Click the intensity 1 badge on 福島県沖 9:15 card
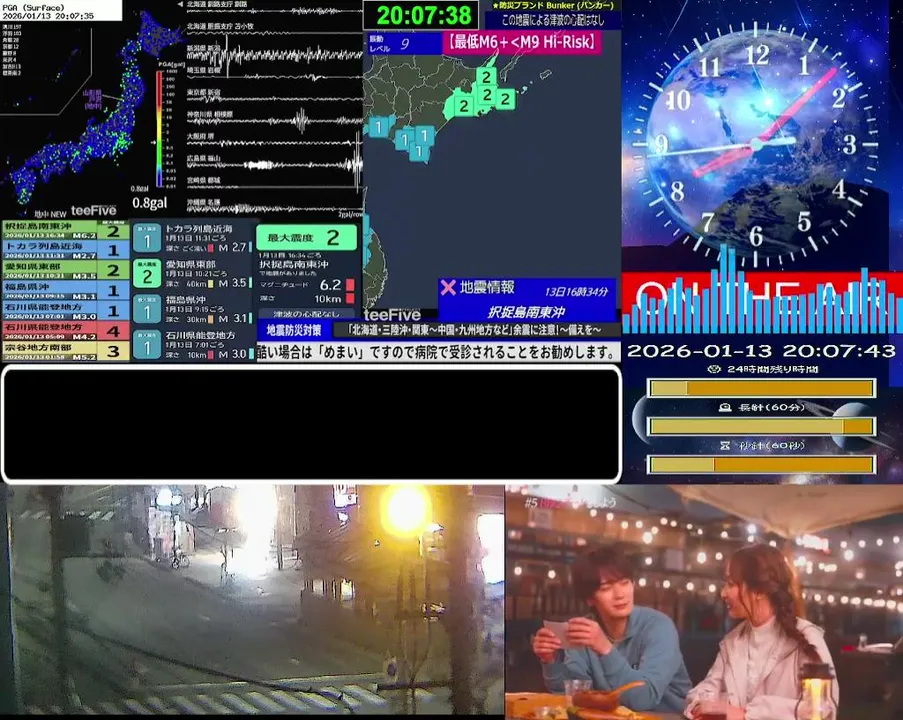Viewport: 903px width, 720px height. [147, 309]
